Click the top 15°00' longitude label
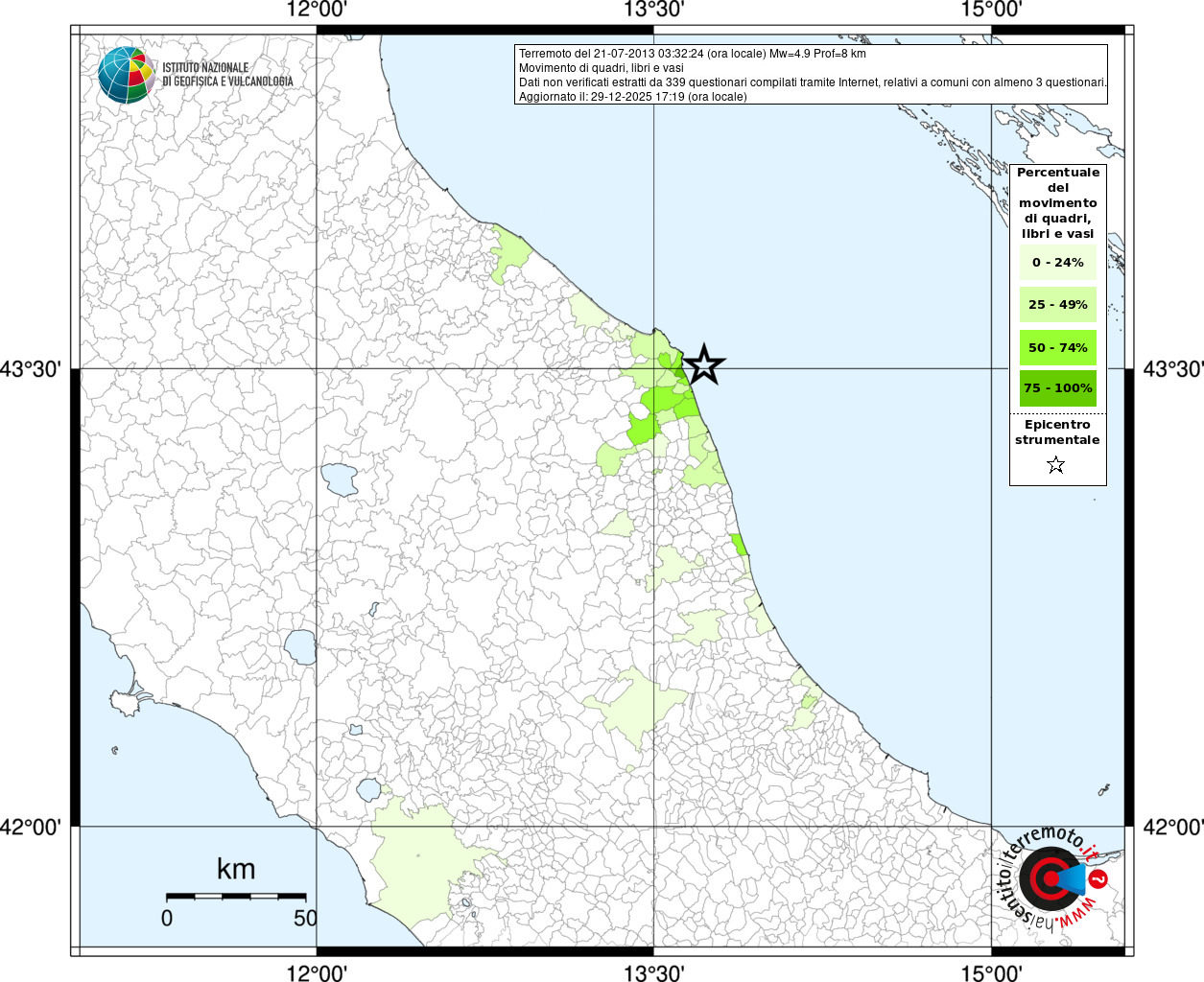 (992, 10)
